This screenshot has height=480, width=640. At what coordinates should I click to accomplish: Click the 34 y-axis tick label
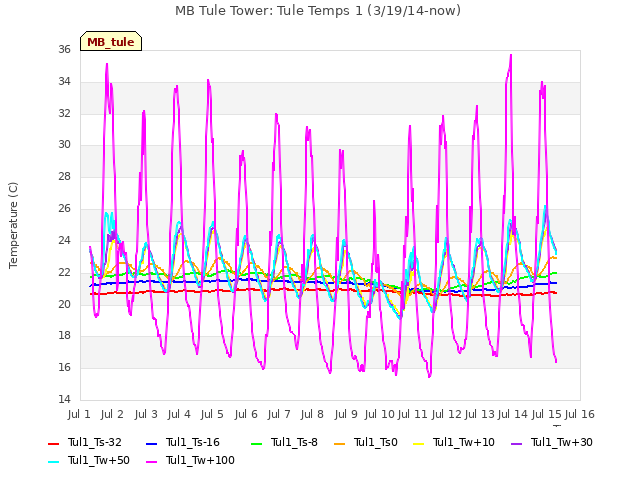64,81
